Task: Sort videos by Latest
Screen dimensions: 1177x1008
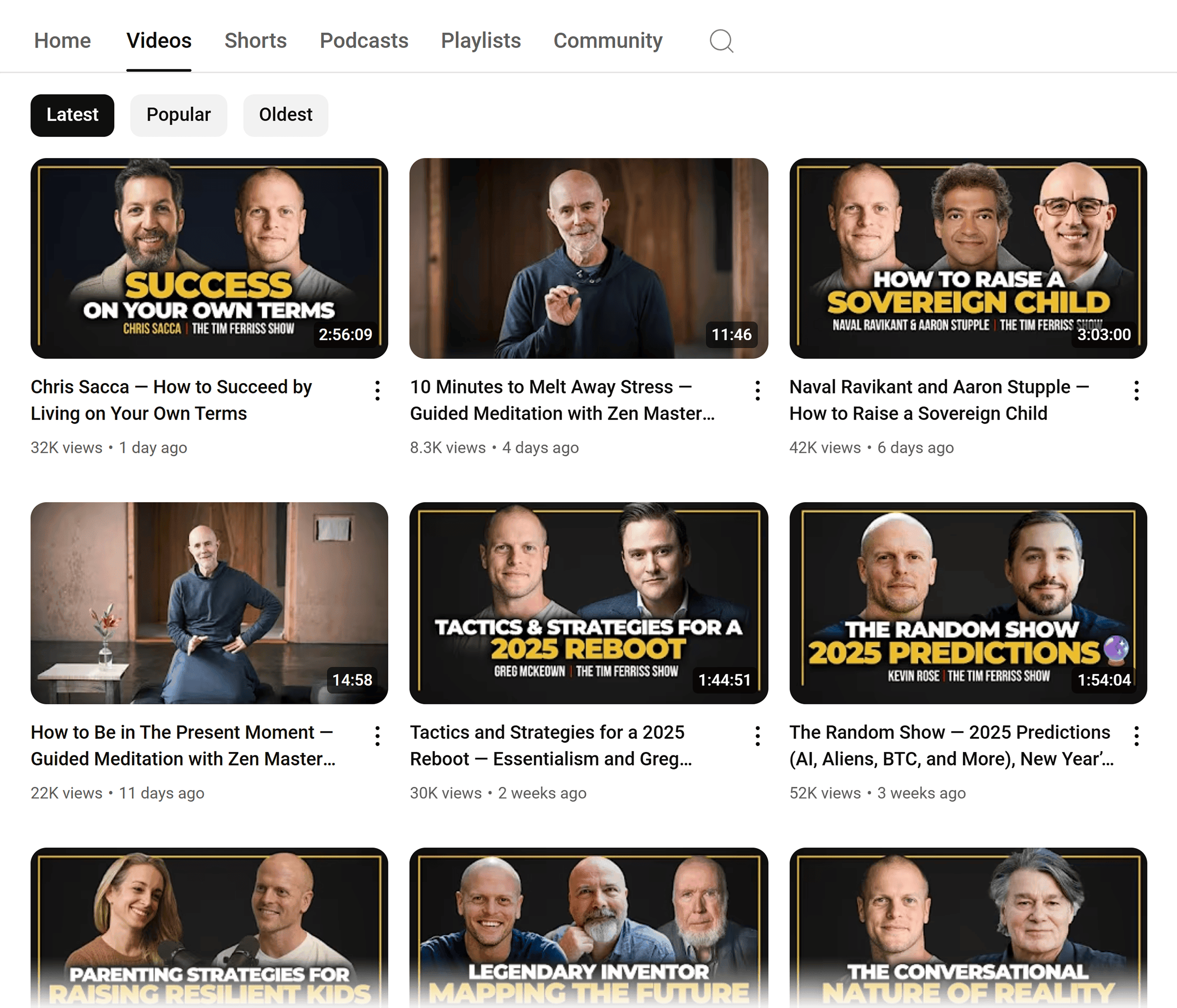Action: click(72, 115)
